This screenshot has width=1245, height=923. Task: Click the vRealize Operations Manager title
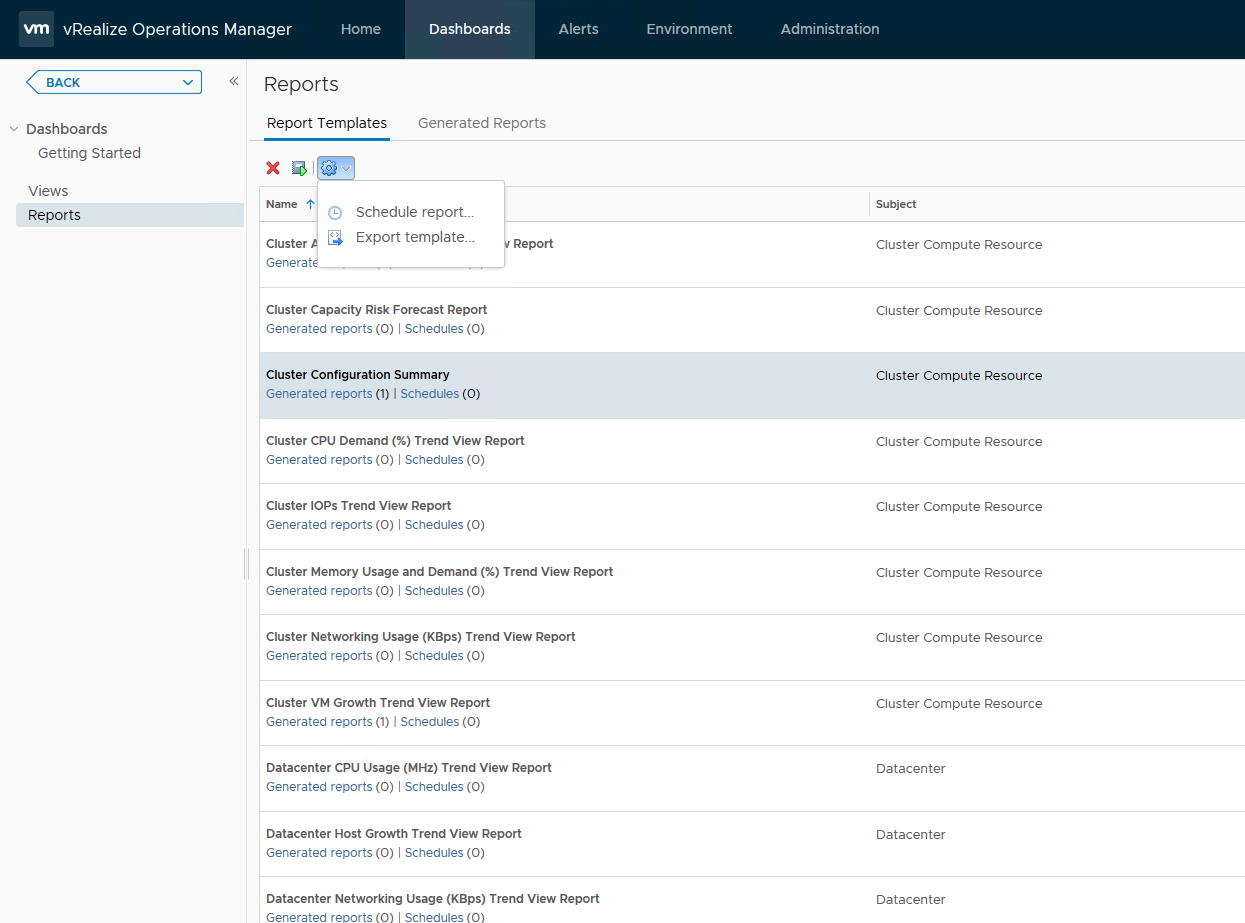tap(177, 29)
